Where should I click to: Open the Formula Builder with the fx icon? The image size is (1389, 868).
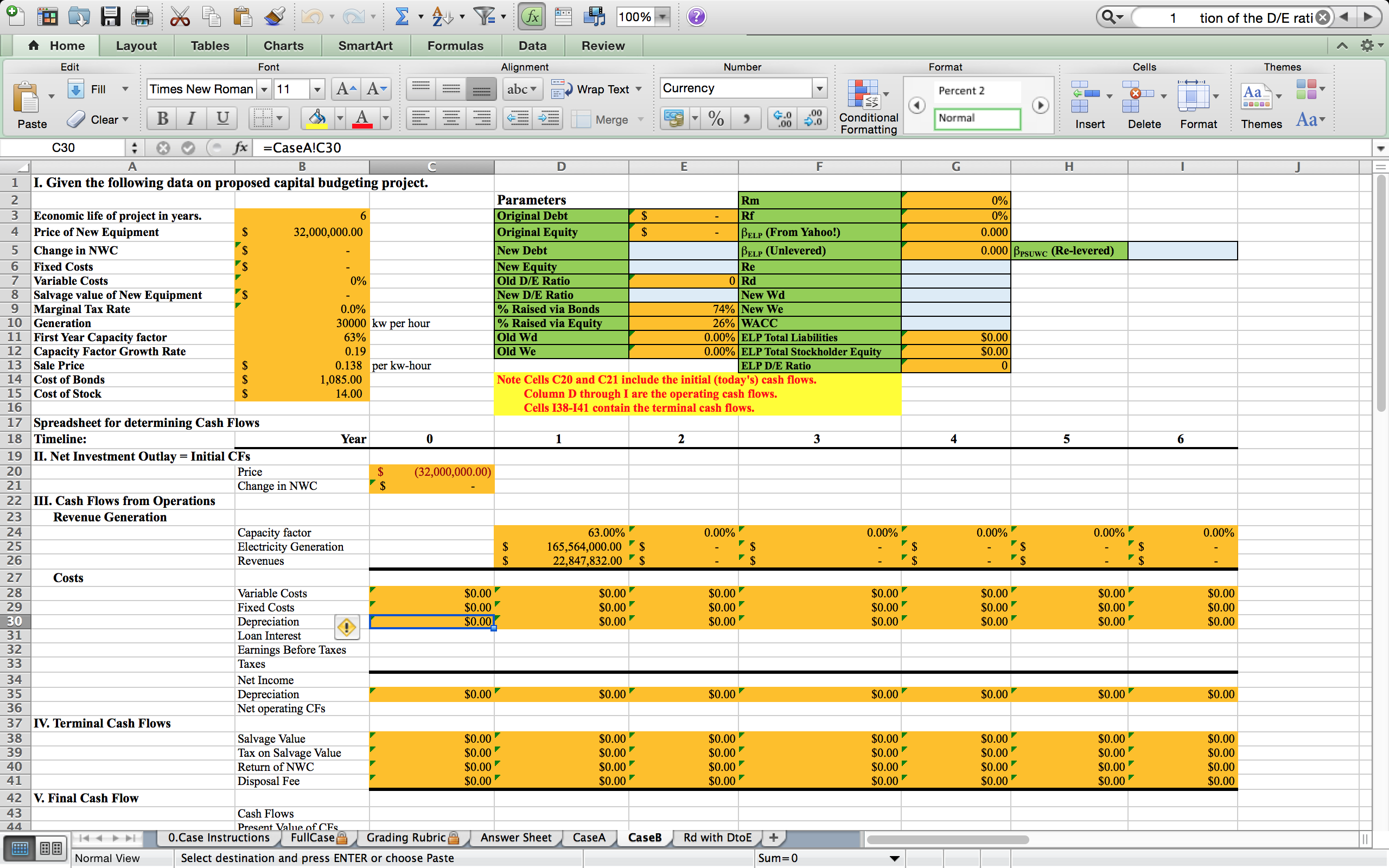[x=531, y=16]
